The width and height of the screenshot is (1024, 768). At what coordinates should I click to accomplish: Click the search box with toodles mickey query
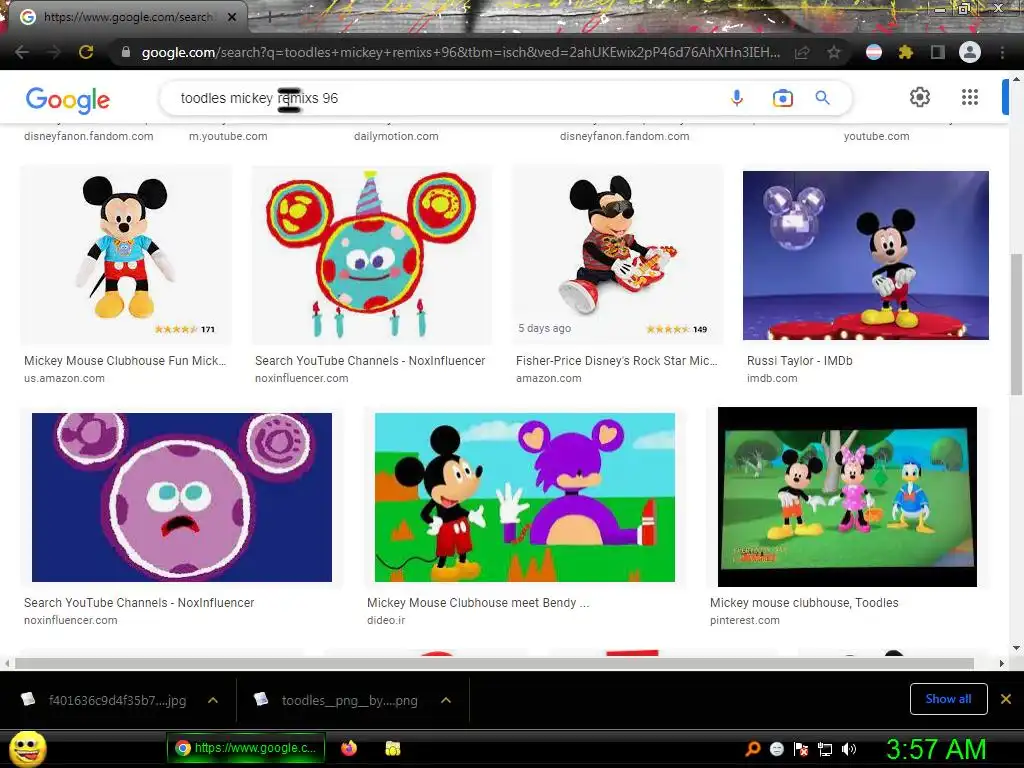(x=444, y=98)
